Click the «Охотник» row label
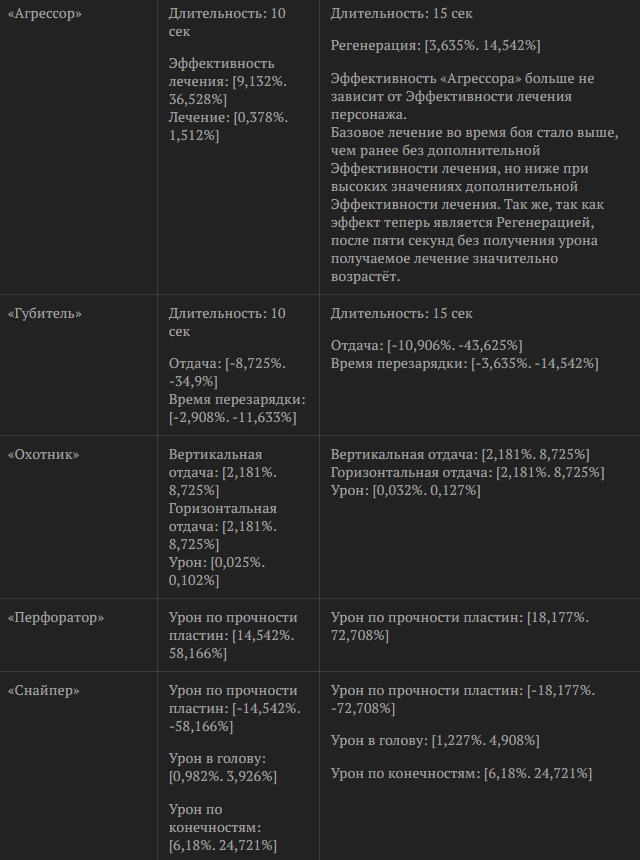This screenshot has height=860, width=640. pos(43,455)
